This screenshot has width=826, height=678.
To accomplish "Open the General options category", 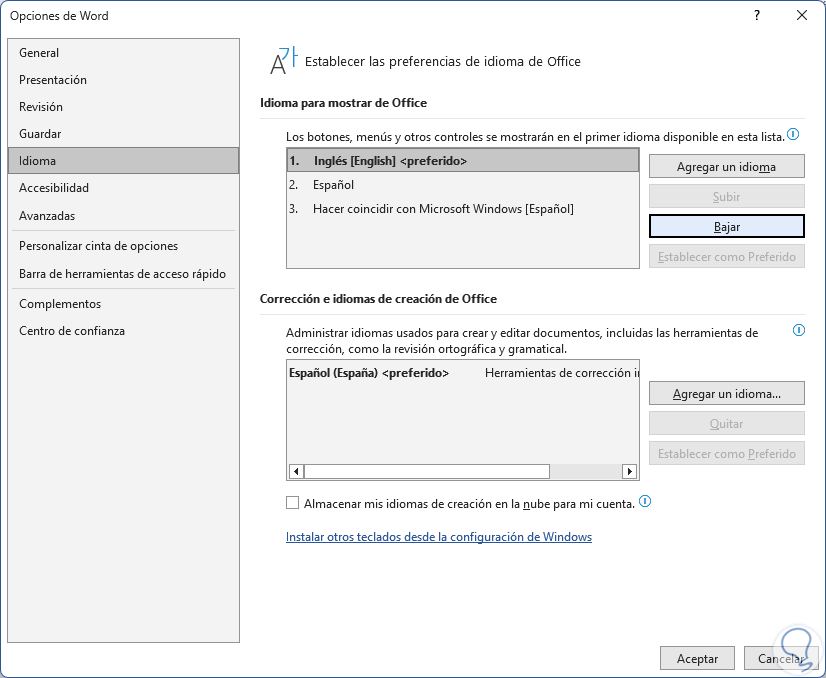I will point(39,53).
